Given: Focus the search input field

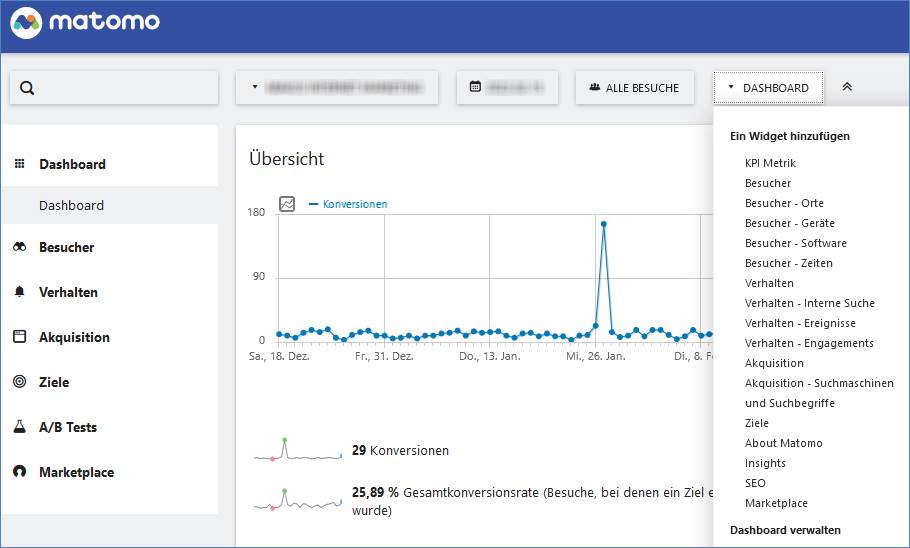Looking at the screenshot, I should (x=114, y=88).
